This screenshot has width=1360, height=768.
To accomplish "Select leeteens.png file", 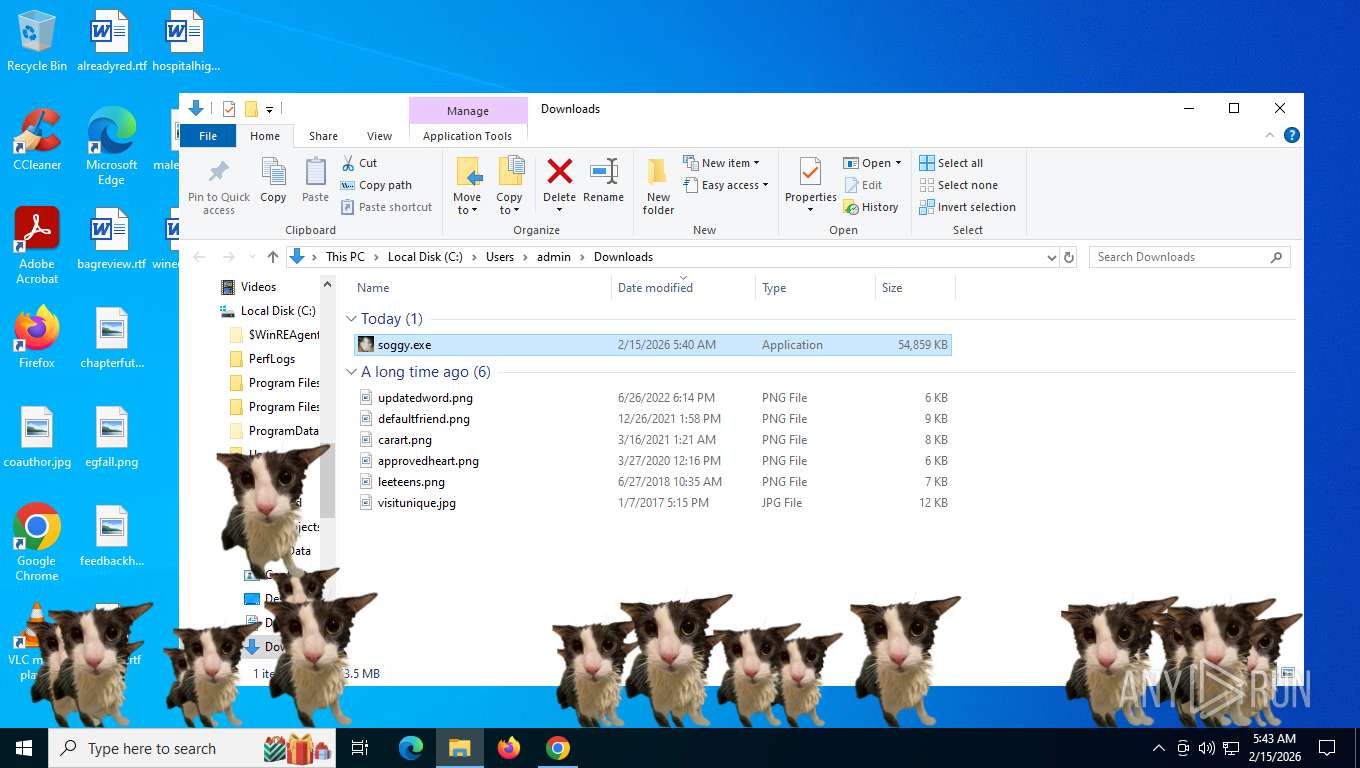I will pos(653,482).
